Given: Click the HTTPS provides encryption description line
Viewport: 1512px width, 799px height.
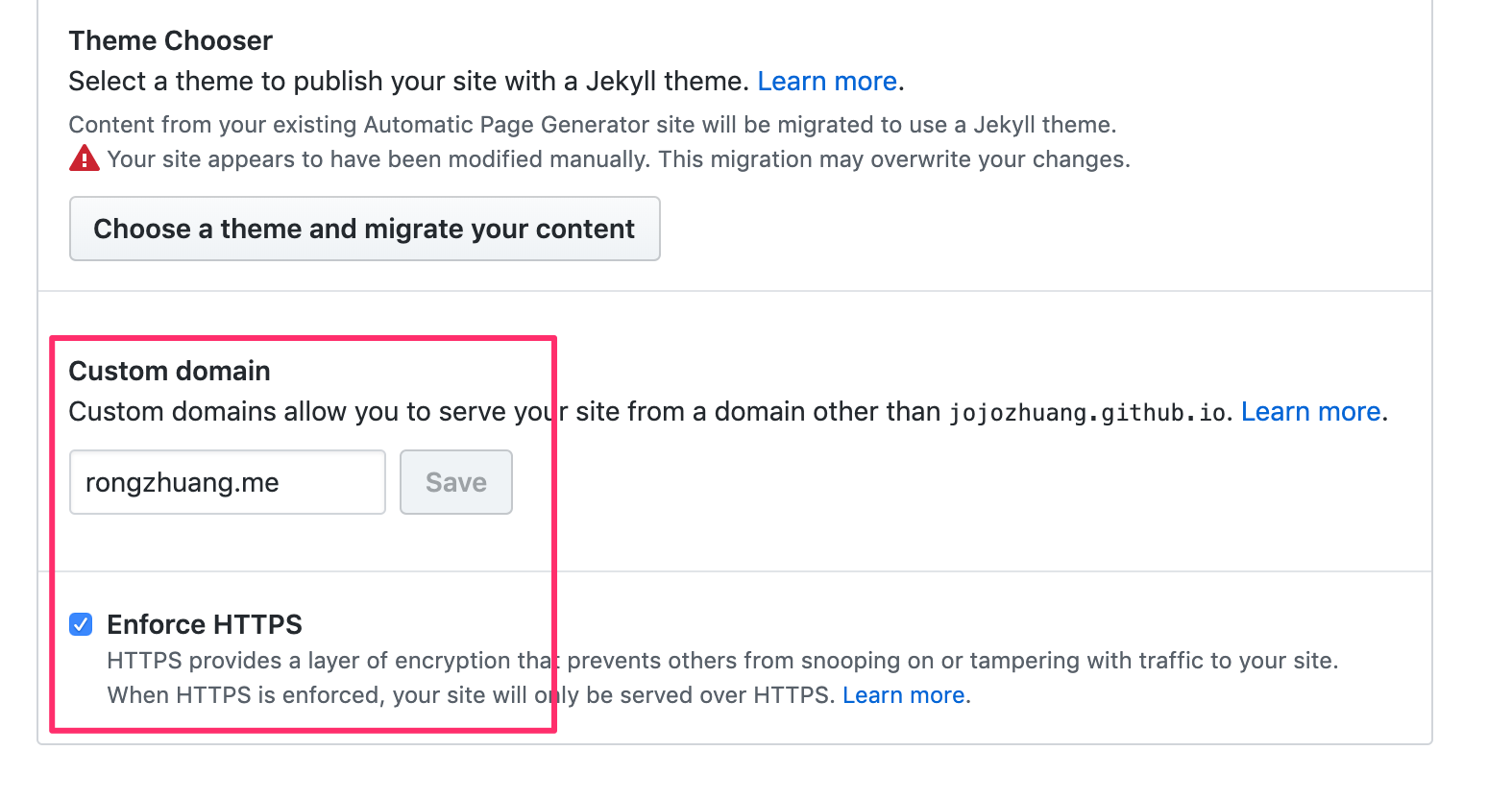Looking at the screenshot, I should [722, 660].
